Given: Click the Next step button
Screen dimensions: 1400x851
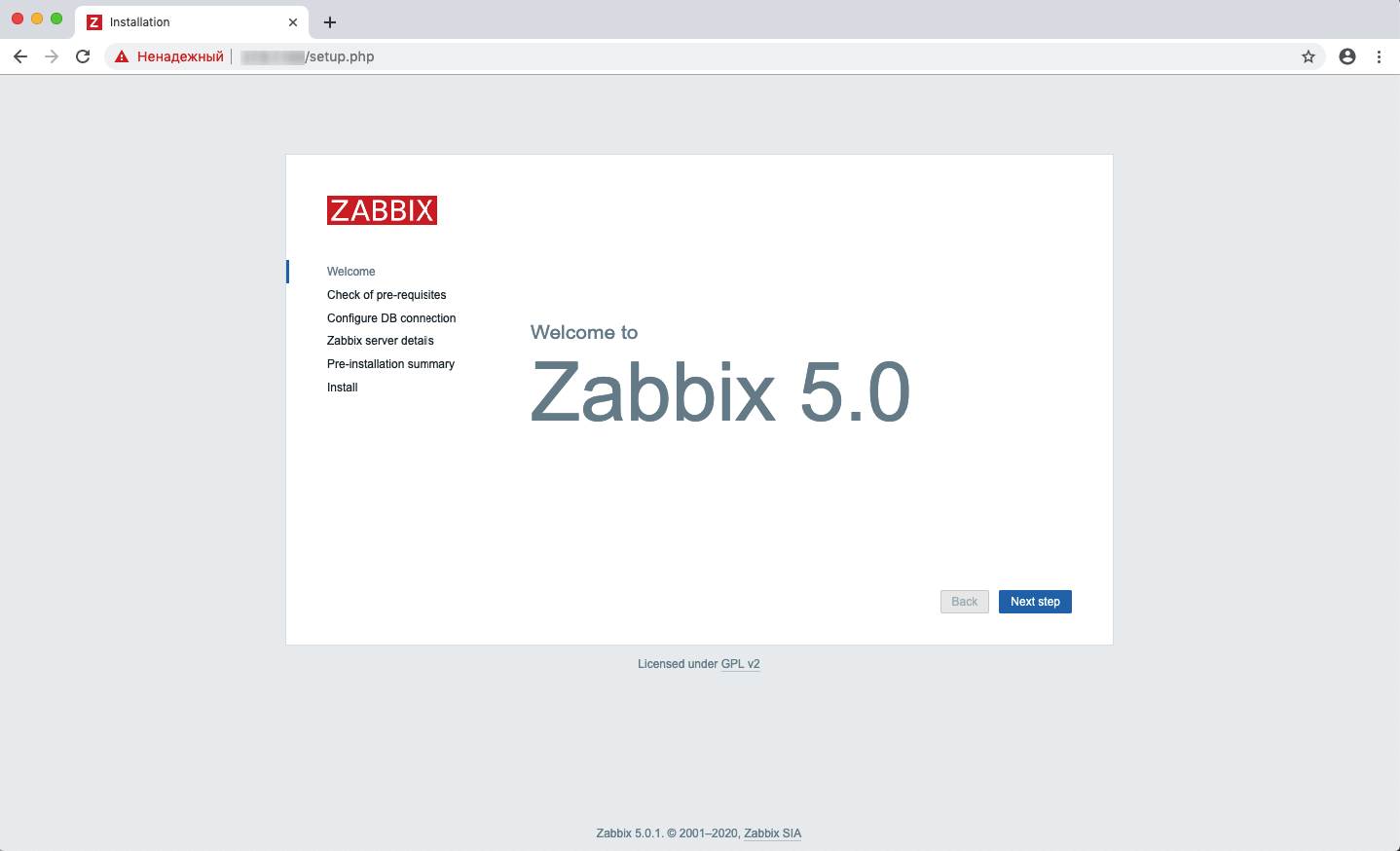Looking at the screenshot, I should click(x=1035, y=602).
